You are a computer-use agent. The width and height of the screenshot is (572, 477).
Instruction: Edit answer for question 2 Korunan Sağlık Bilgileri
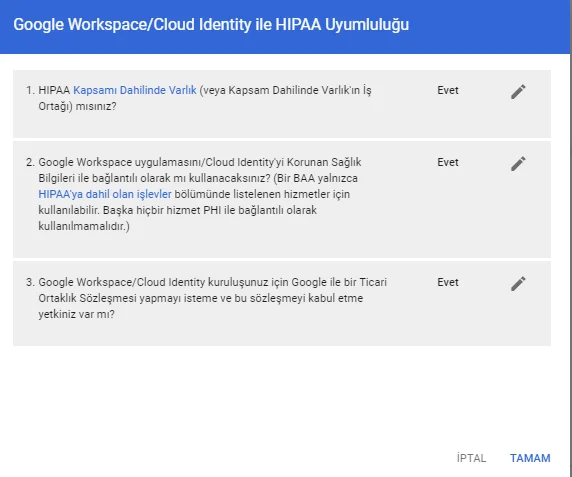pos(518,163)
